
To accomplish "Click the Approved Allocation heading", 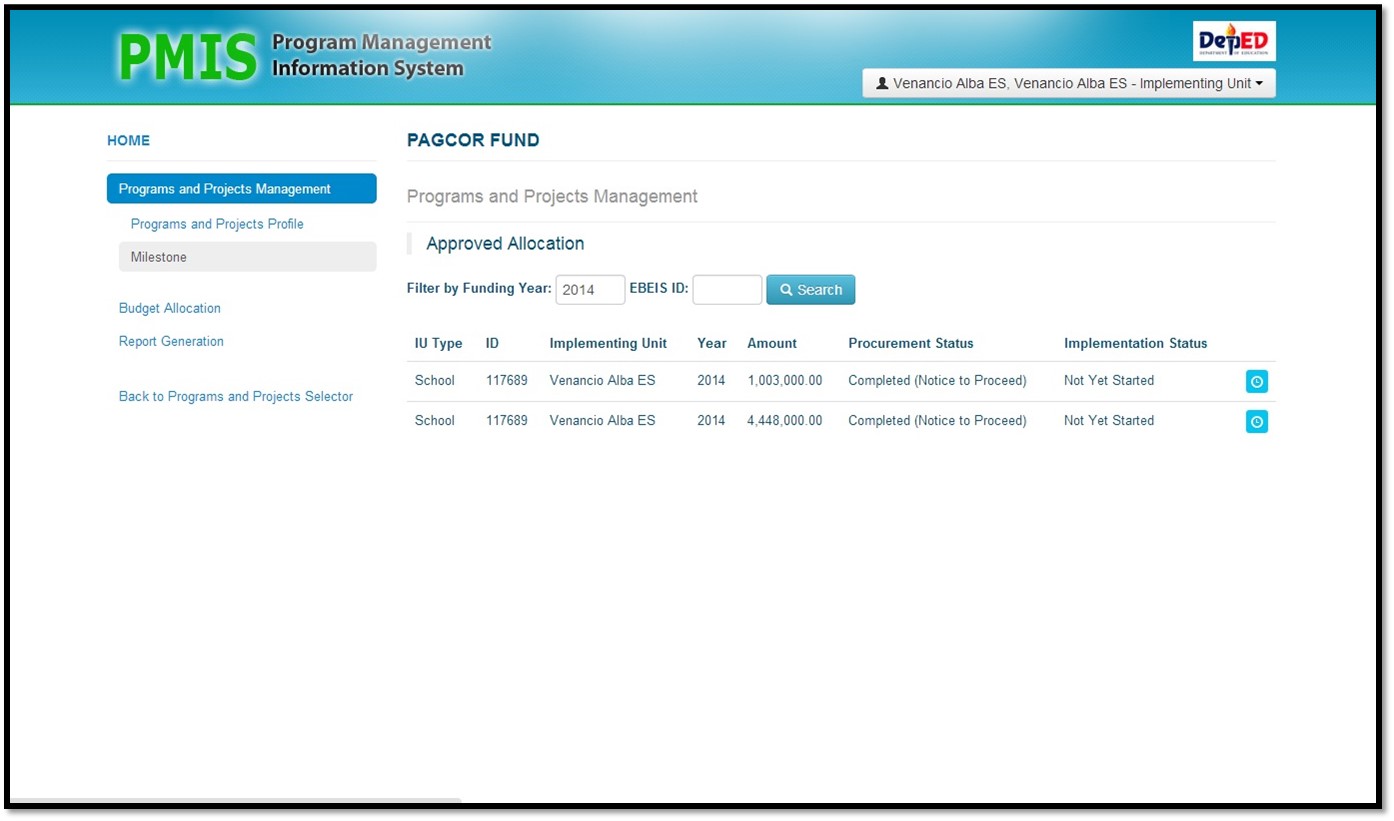I will coord(505,243).
